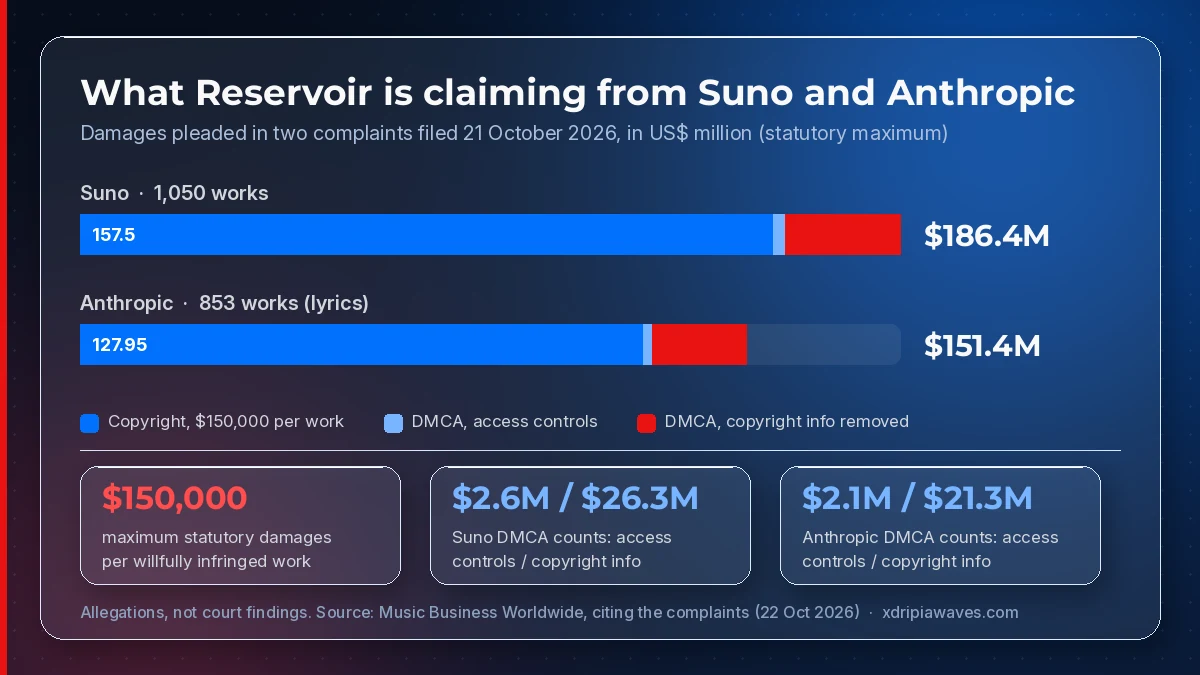Click the $186.4M total value
This screenshot has height=675, width=1200.
click(987, 236)
